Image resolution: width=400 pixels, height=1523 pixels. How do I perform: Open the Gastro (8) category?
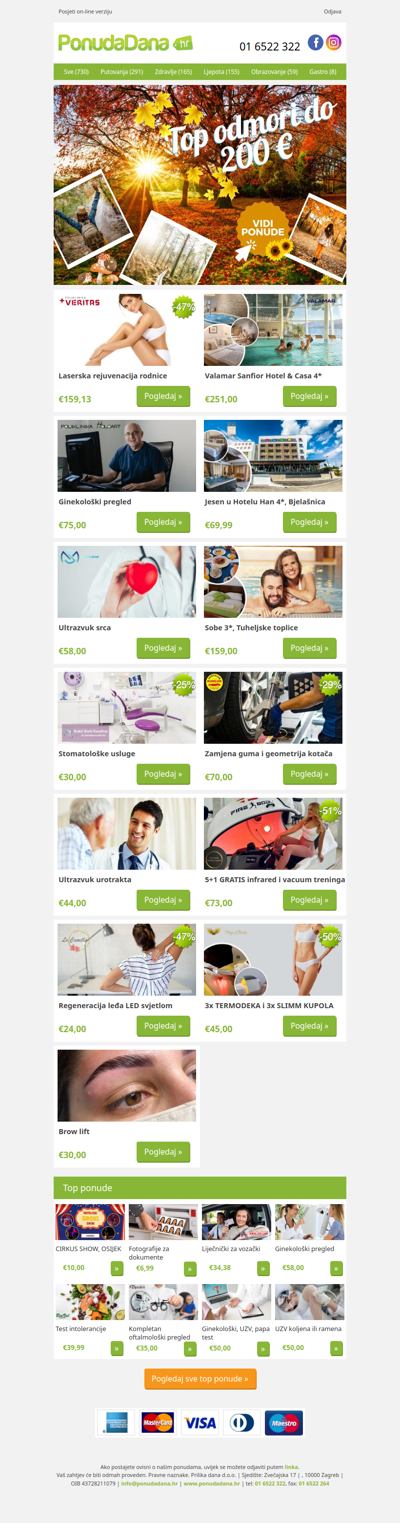(x=323, y=72)
